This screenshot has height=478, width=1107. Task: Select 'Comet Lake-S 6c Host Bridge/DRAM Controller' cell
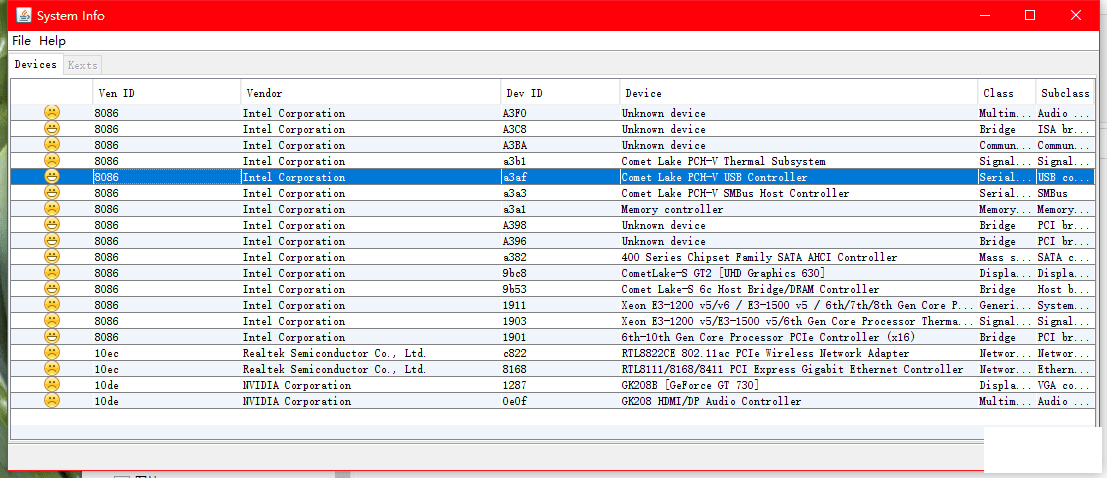click(x=798, y=289)
